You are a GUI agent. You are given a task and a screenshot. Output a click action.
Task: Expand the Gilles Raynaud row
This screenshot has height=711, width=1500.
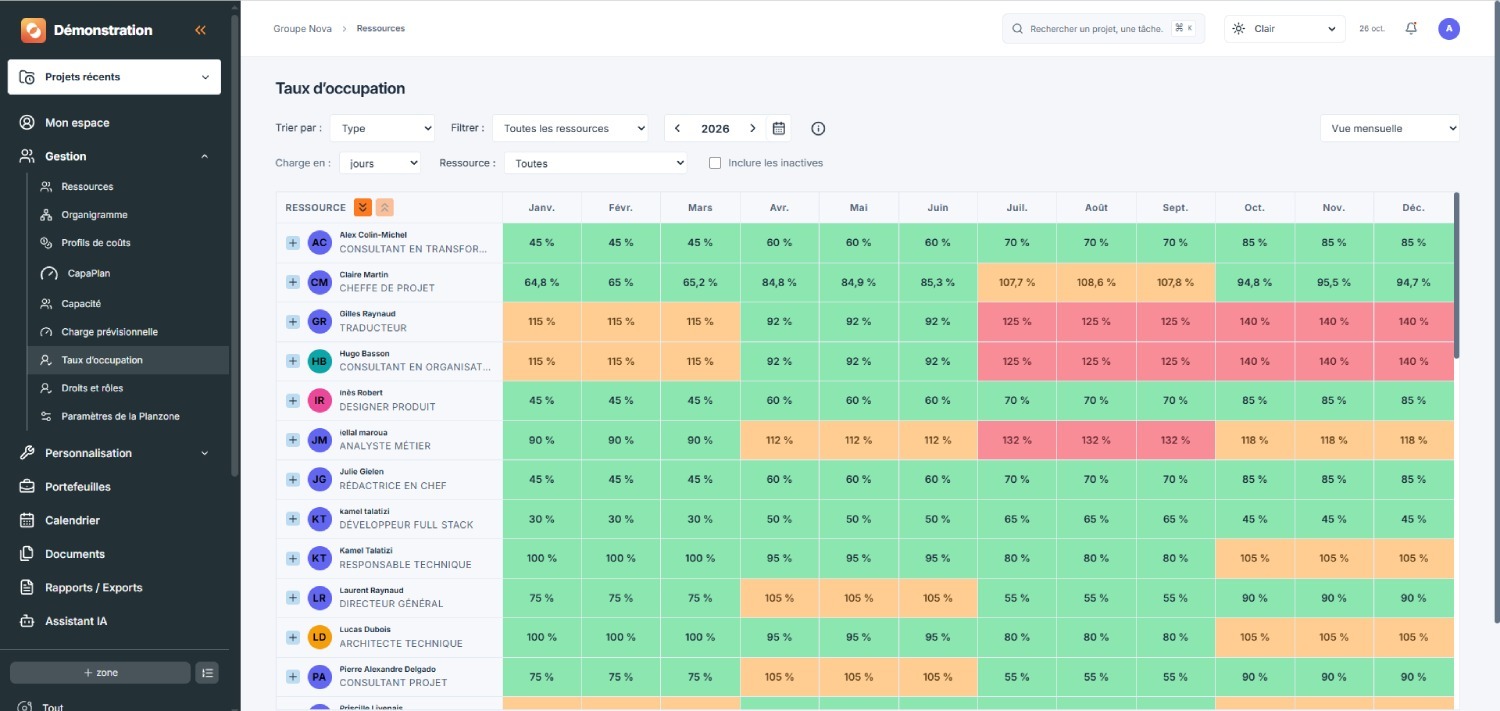293,321
